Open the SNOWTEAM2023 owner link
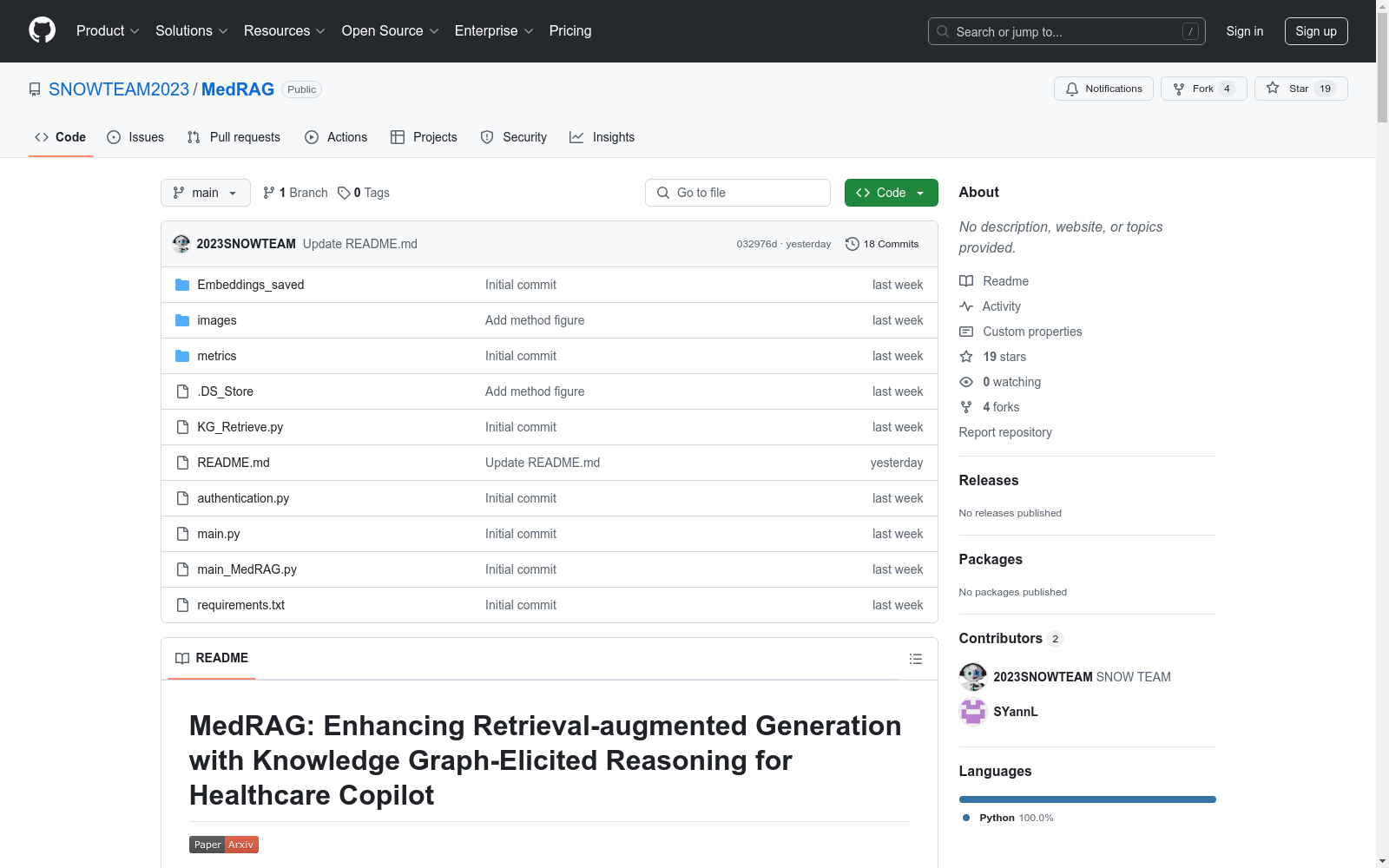Image resolution: width=1389 pixels, height=868 pixels. 119,89
